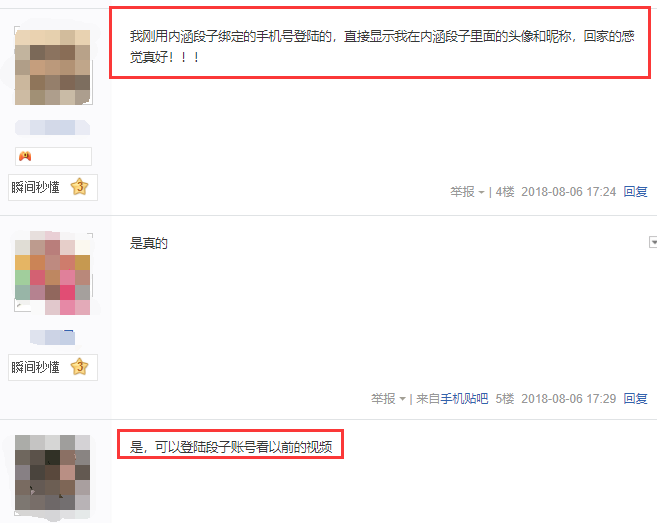The image size is (657, 523).
Task: Expand the arrow next to 举报 on 4楼
Action: [481, 192]
